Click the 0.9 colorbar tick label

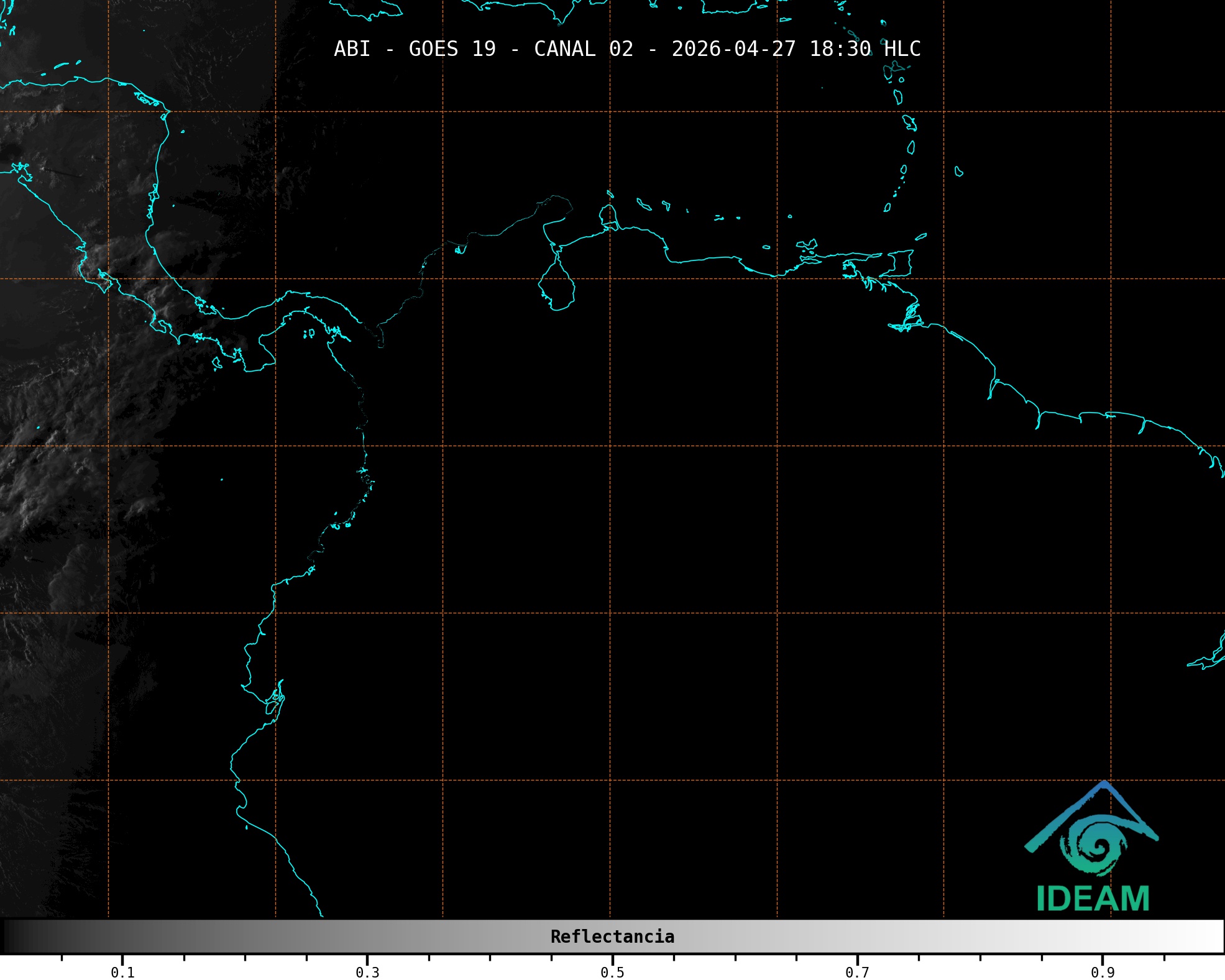[x=1103, y=973]
